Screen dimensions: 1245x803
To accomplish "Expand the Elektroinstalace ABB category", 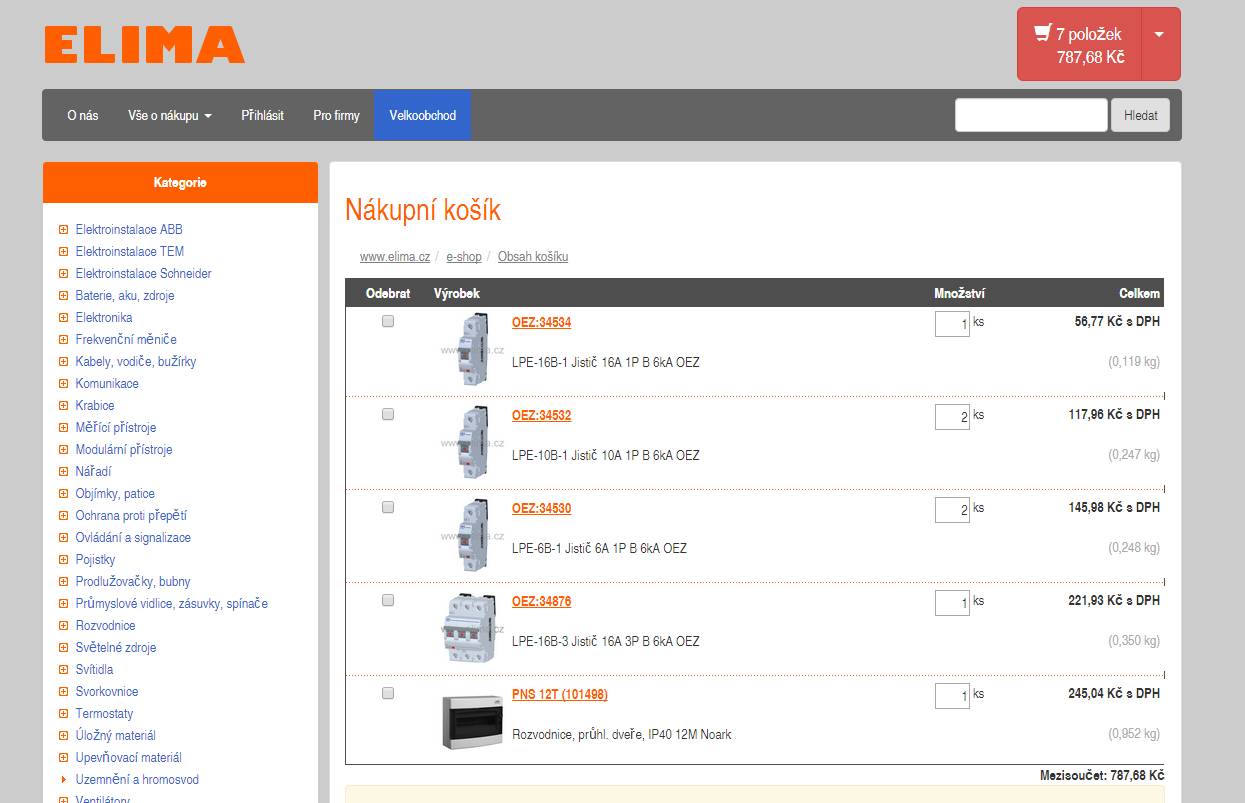I will [x=64, y=229].
